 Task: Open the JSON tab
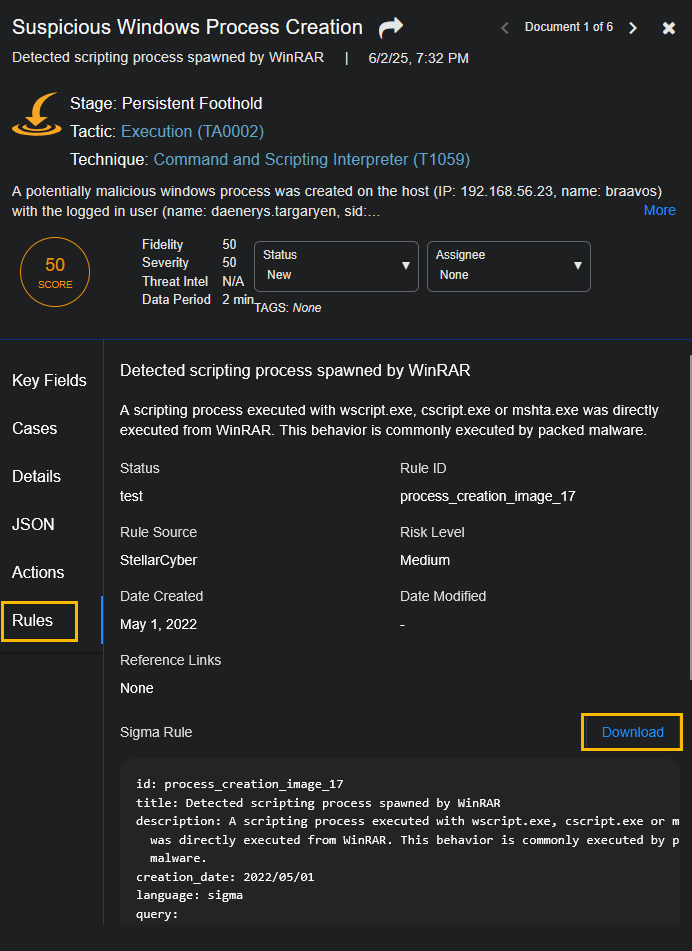click(33, 524)
